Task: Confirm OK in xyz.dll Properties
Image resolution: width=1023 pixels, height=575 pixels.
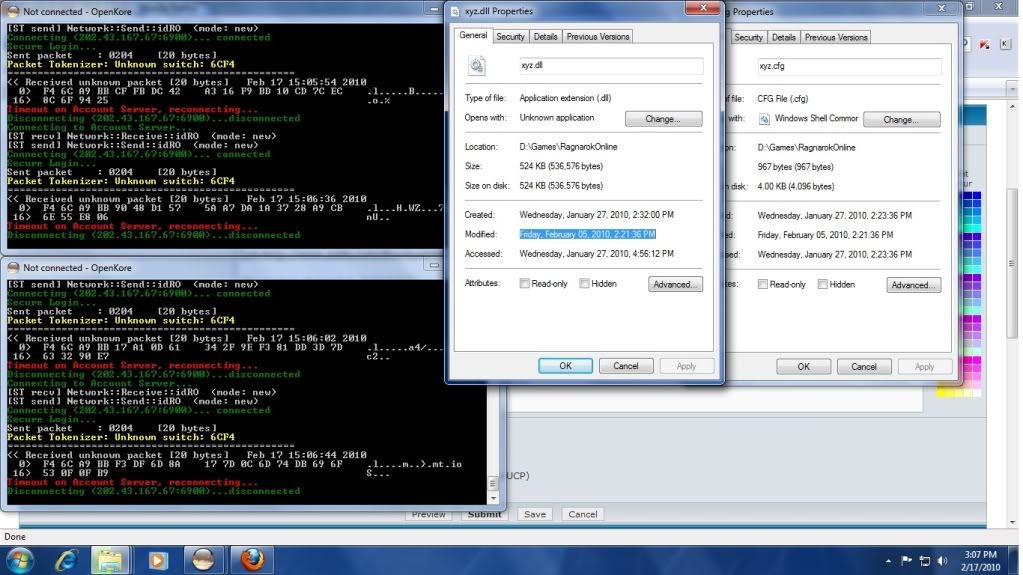Action: (566, 366)
